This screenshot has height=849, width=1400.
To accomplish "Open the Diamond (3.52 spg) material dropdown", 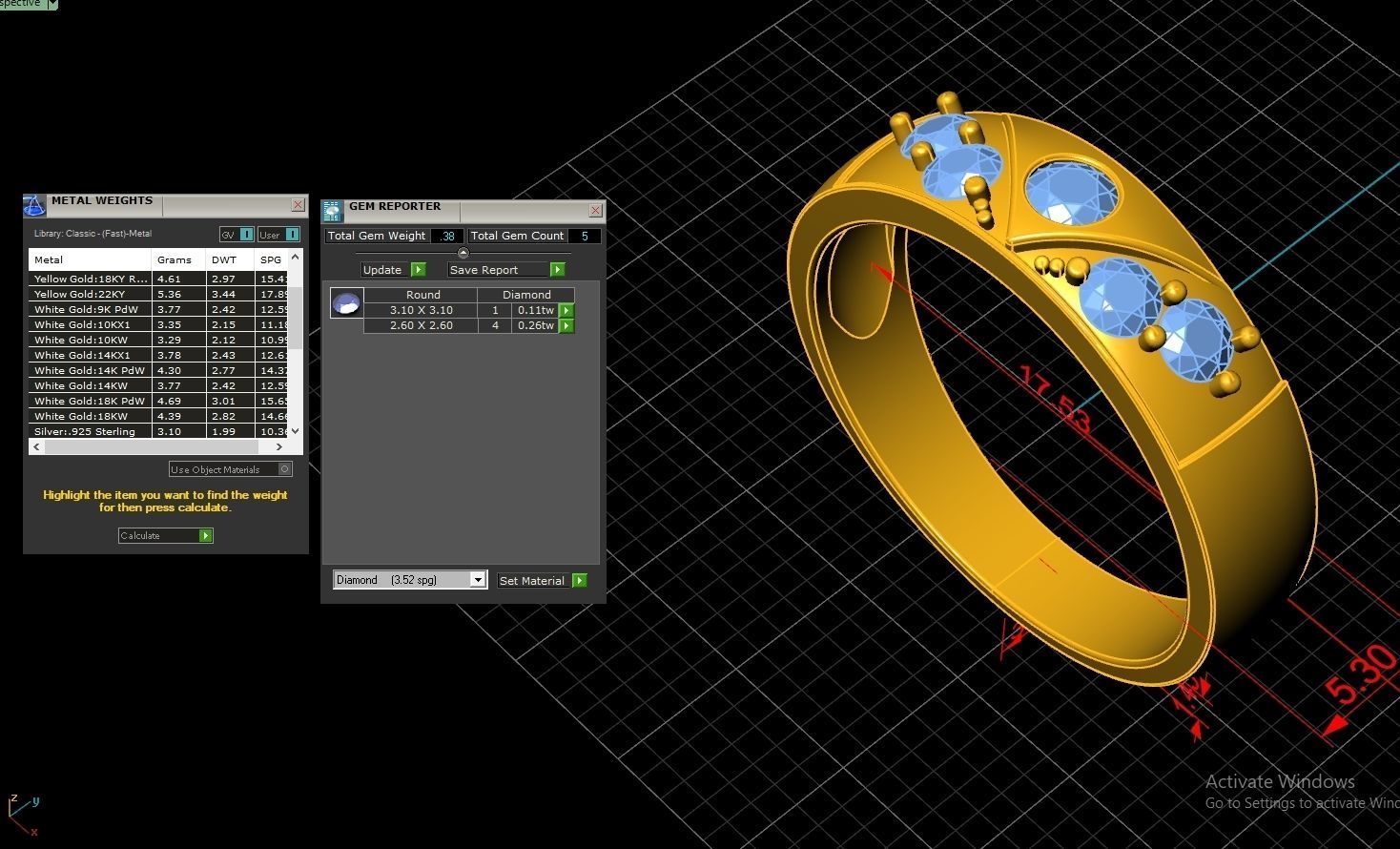I will (x=410, y=580).
